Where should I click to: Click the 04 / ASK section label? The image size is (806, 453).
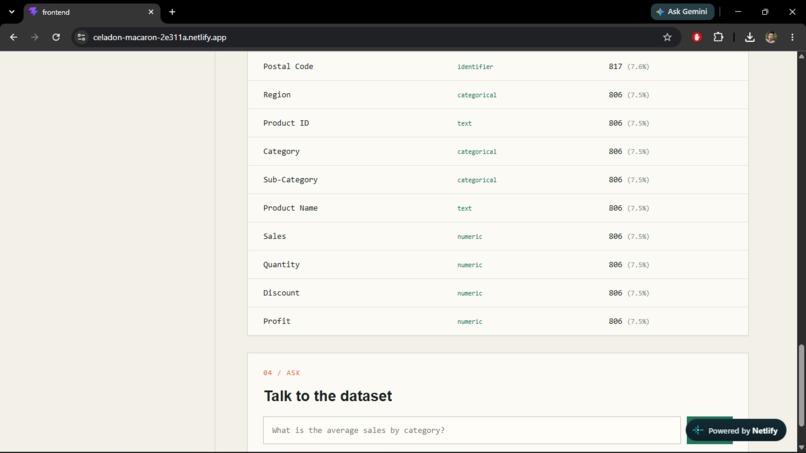282,373
